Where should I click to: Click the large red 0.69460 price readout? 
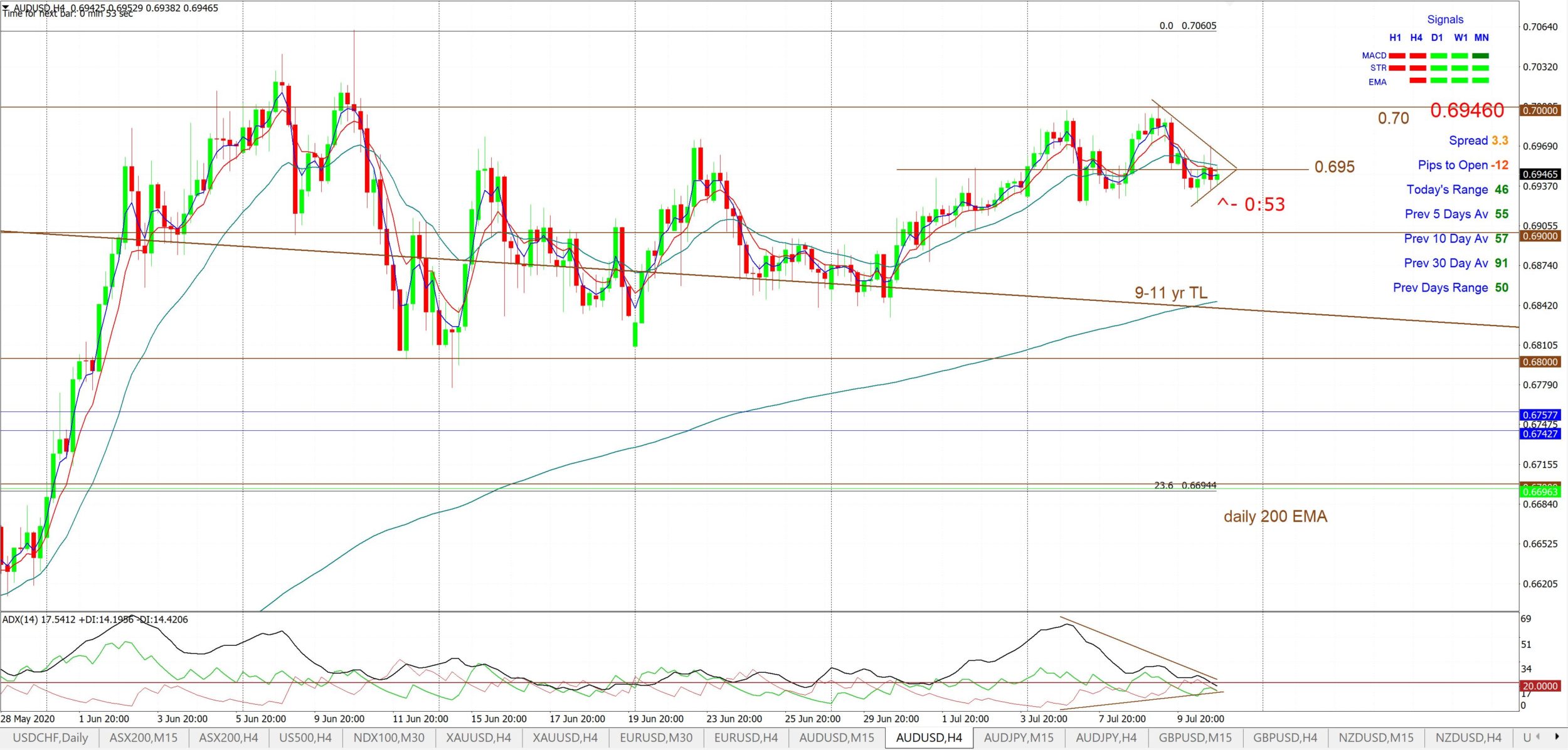1466,110
